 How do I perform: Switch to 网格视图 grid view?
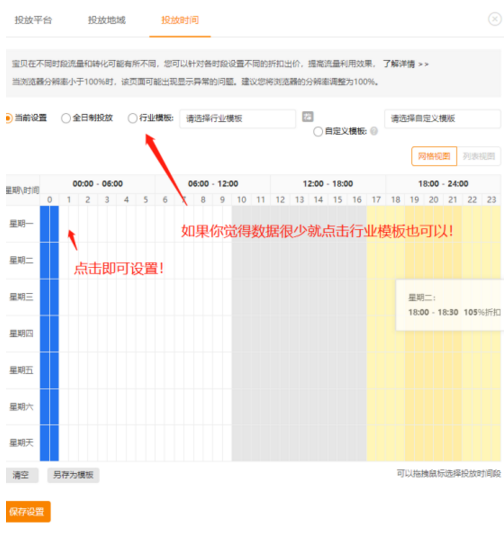[x=434, y=156]
